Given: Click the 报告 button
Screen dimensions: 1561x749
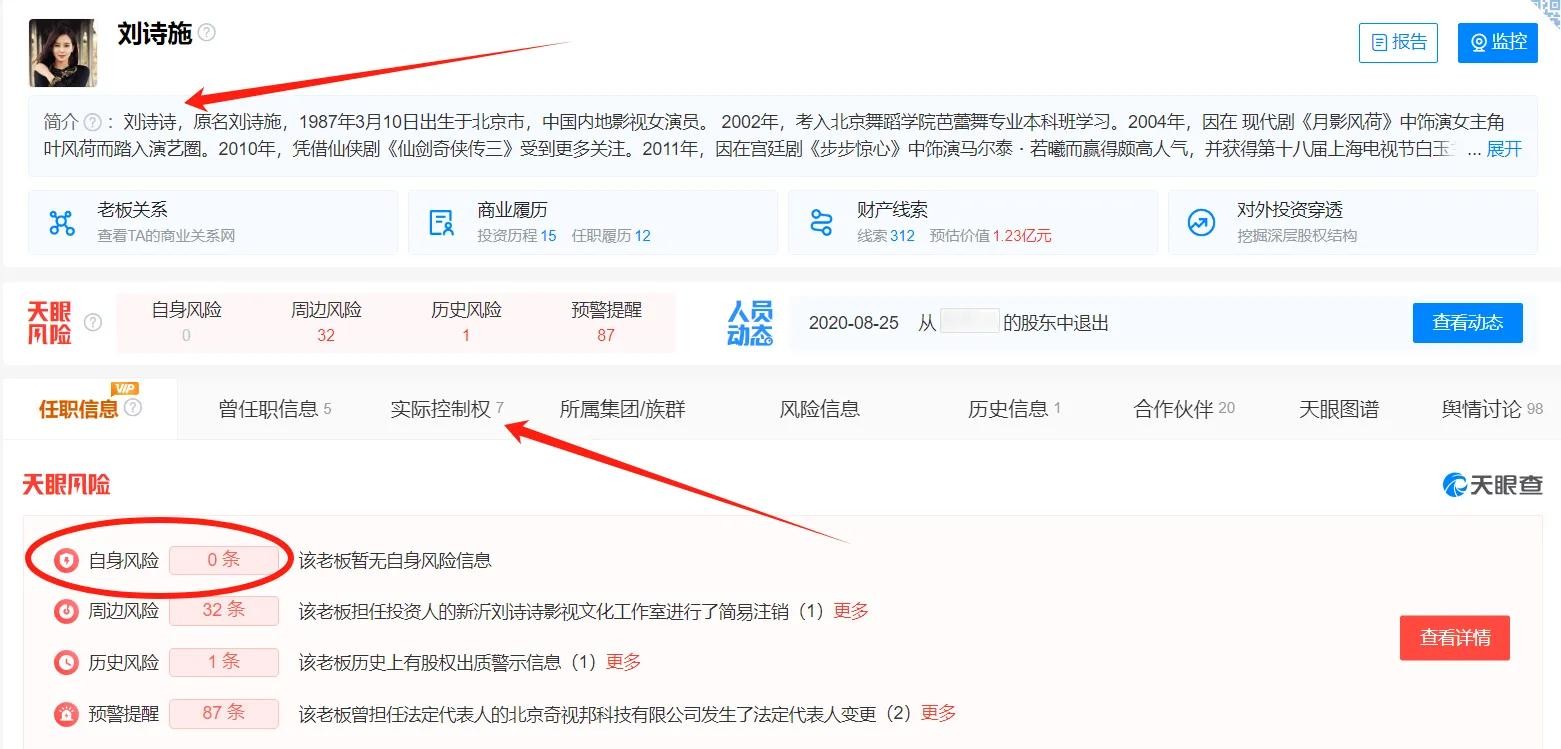Looking at the screenshot, I should click(1398, 43).
